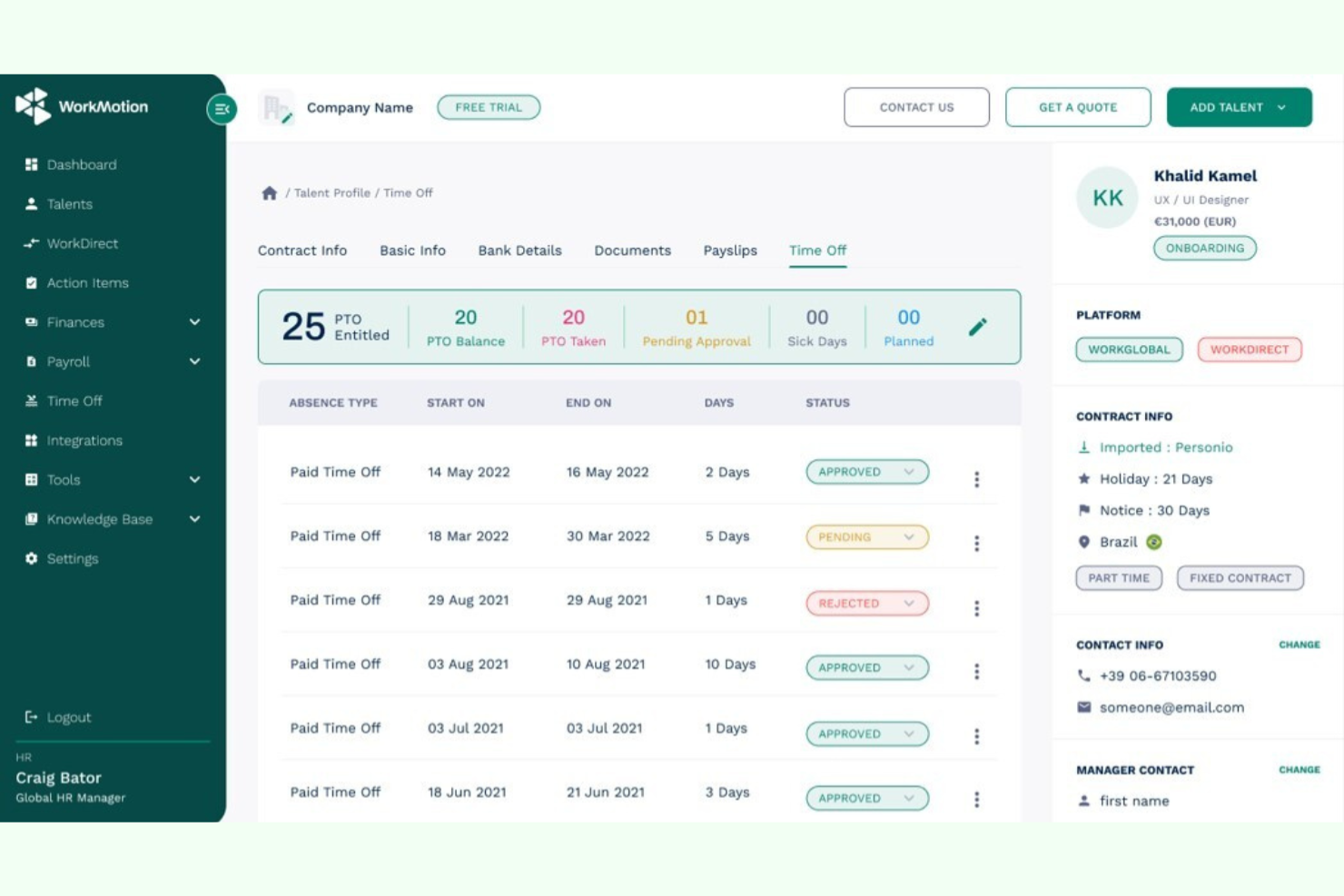
Task: Click Change next to Manager Contact
Action: [1300, 770]
